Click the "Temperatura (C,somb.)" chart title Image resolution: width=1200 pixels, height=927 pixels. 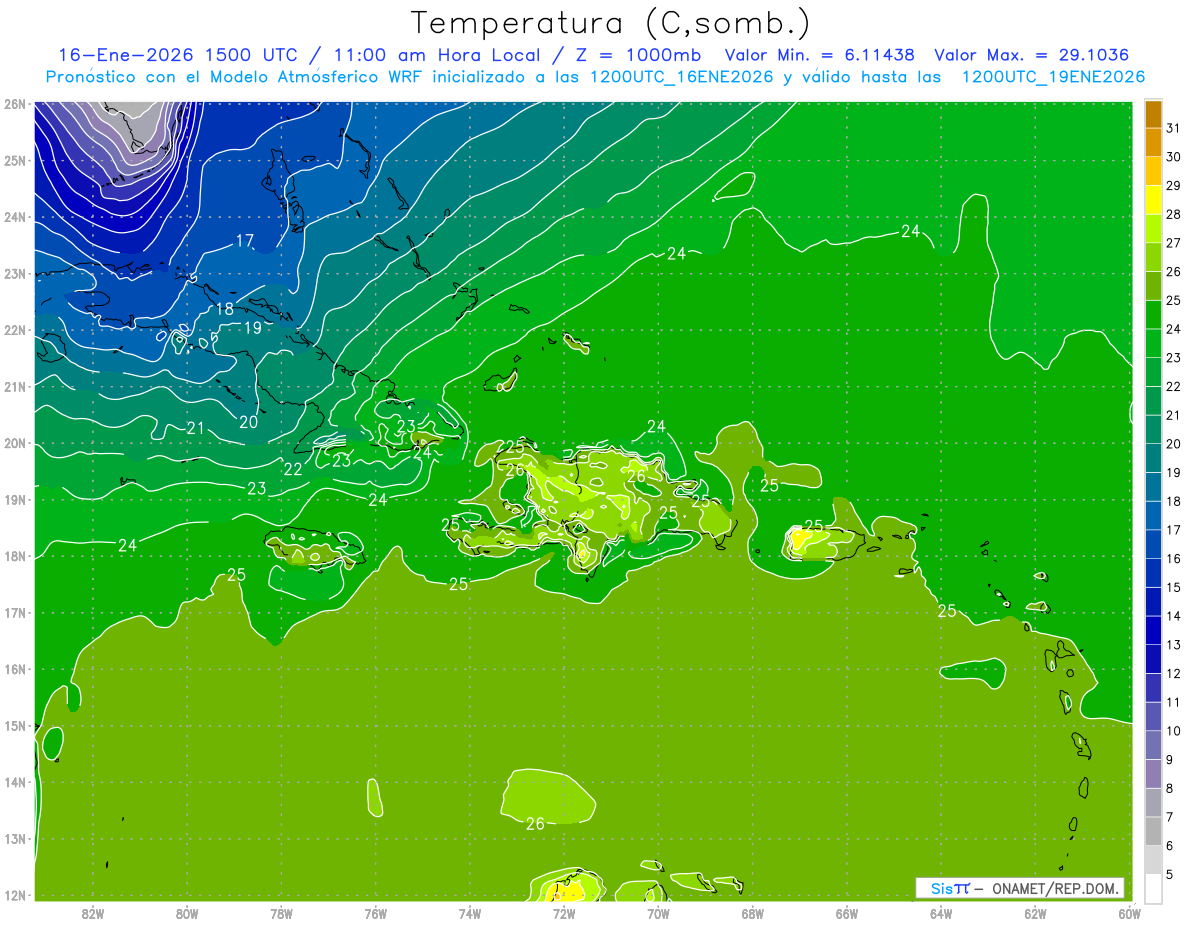(611, 23)
